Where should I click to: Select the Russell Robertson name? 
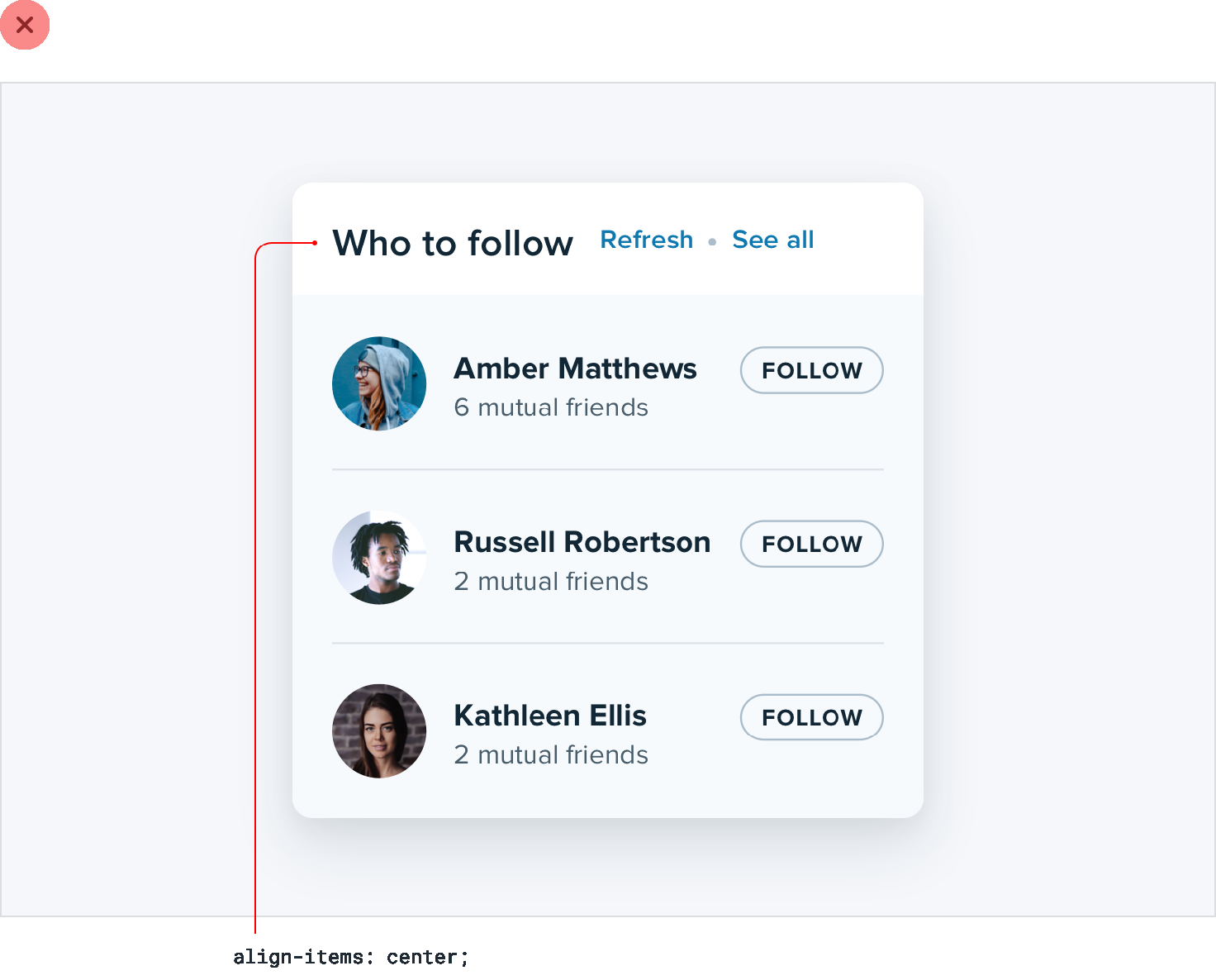582,542
